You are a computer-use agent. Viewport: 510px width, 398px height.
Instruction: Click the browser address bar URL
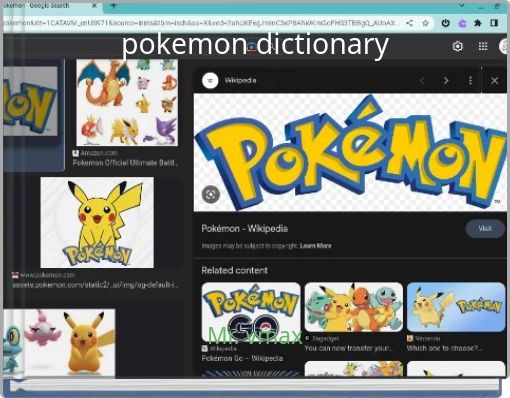(x=200, y=23)
